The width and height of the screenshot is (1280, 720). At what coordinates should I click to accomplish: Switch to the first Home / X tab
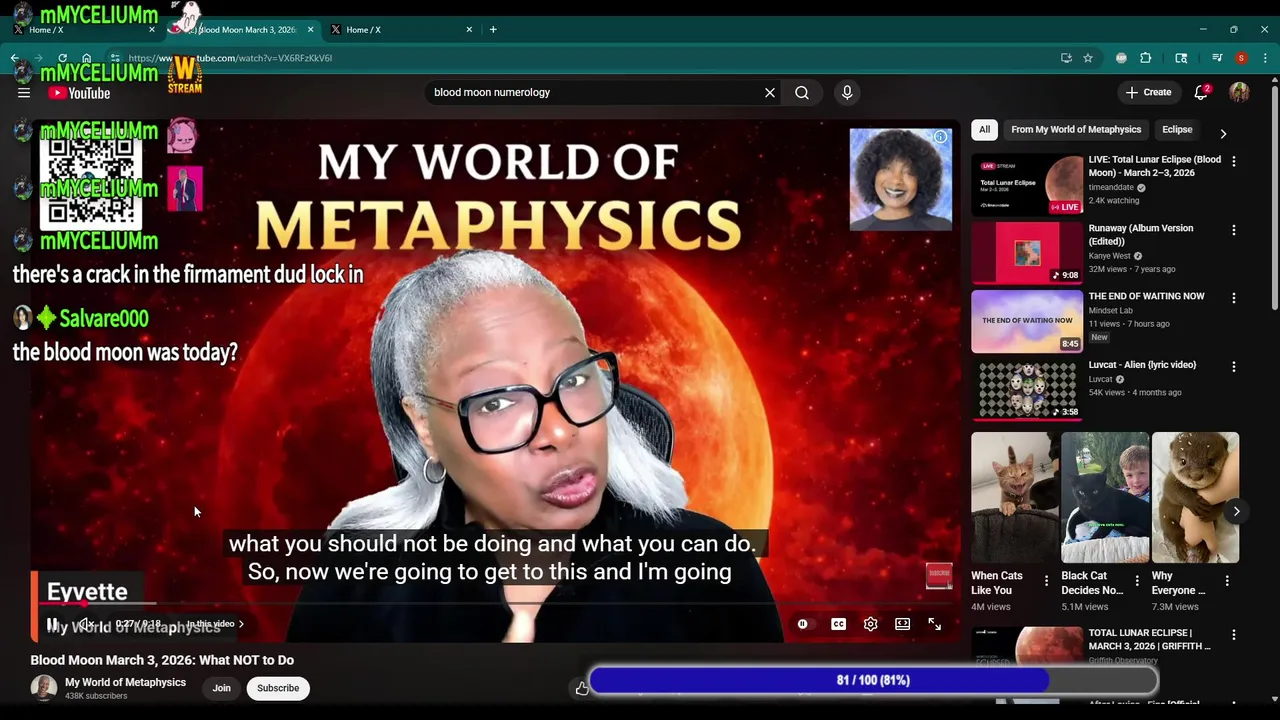[x=84, y=30]
